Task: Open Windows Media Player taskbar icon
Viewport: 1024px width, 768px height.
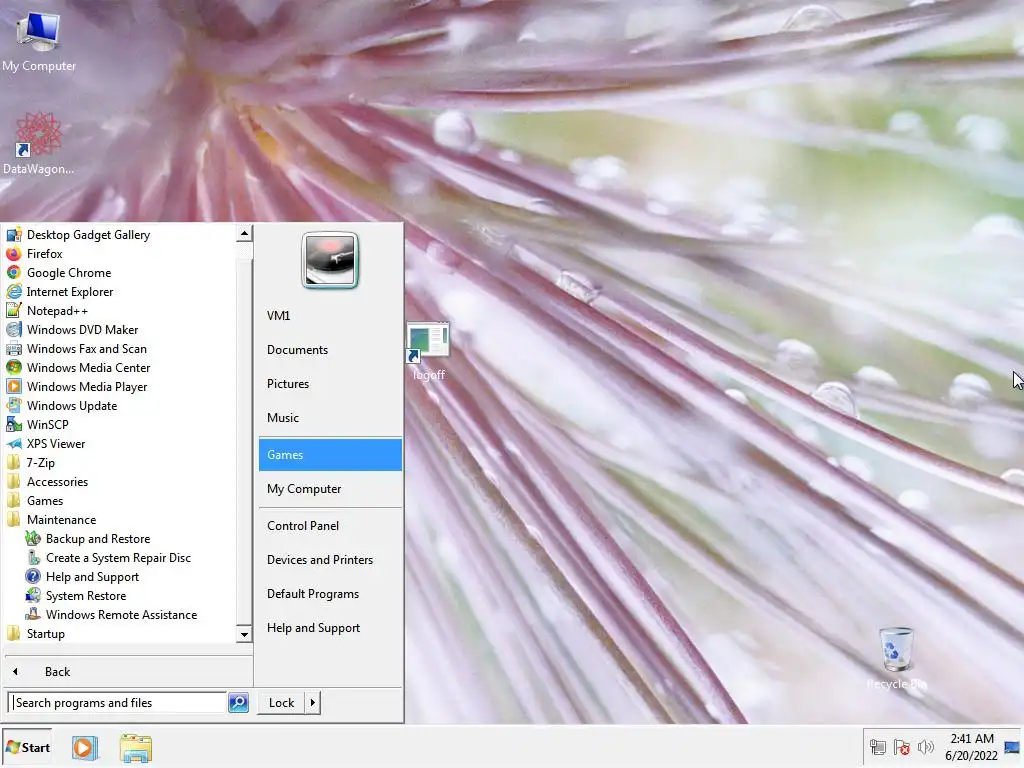Action: (x=84, y=748)
